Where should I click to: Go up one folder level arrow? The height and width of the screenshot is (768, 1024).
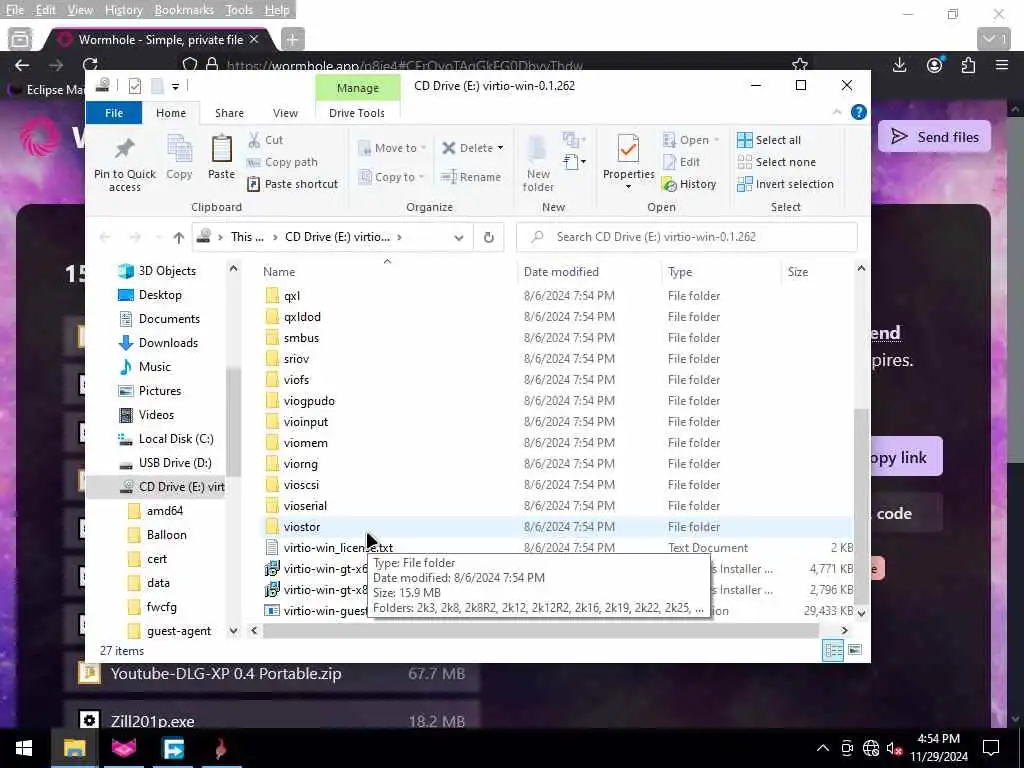tap(178, 238)
